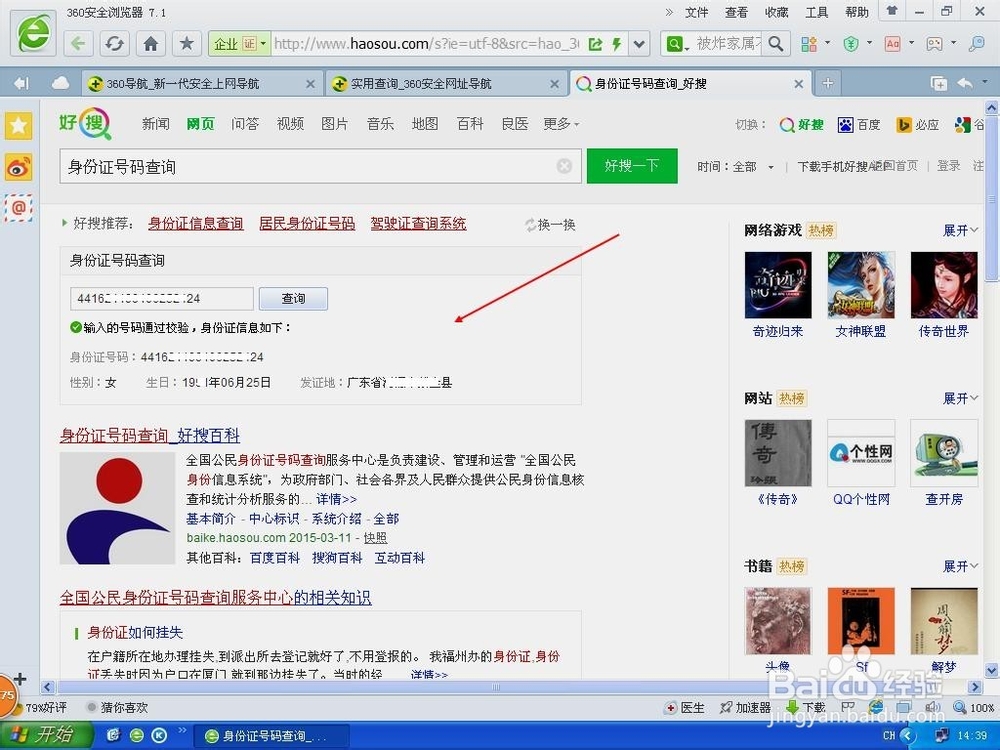Click the red Ad-block toolbar icon
The height and width of the screenshot is (750, 1000).
[x=892, y=43]
